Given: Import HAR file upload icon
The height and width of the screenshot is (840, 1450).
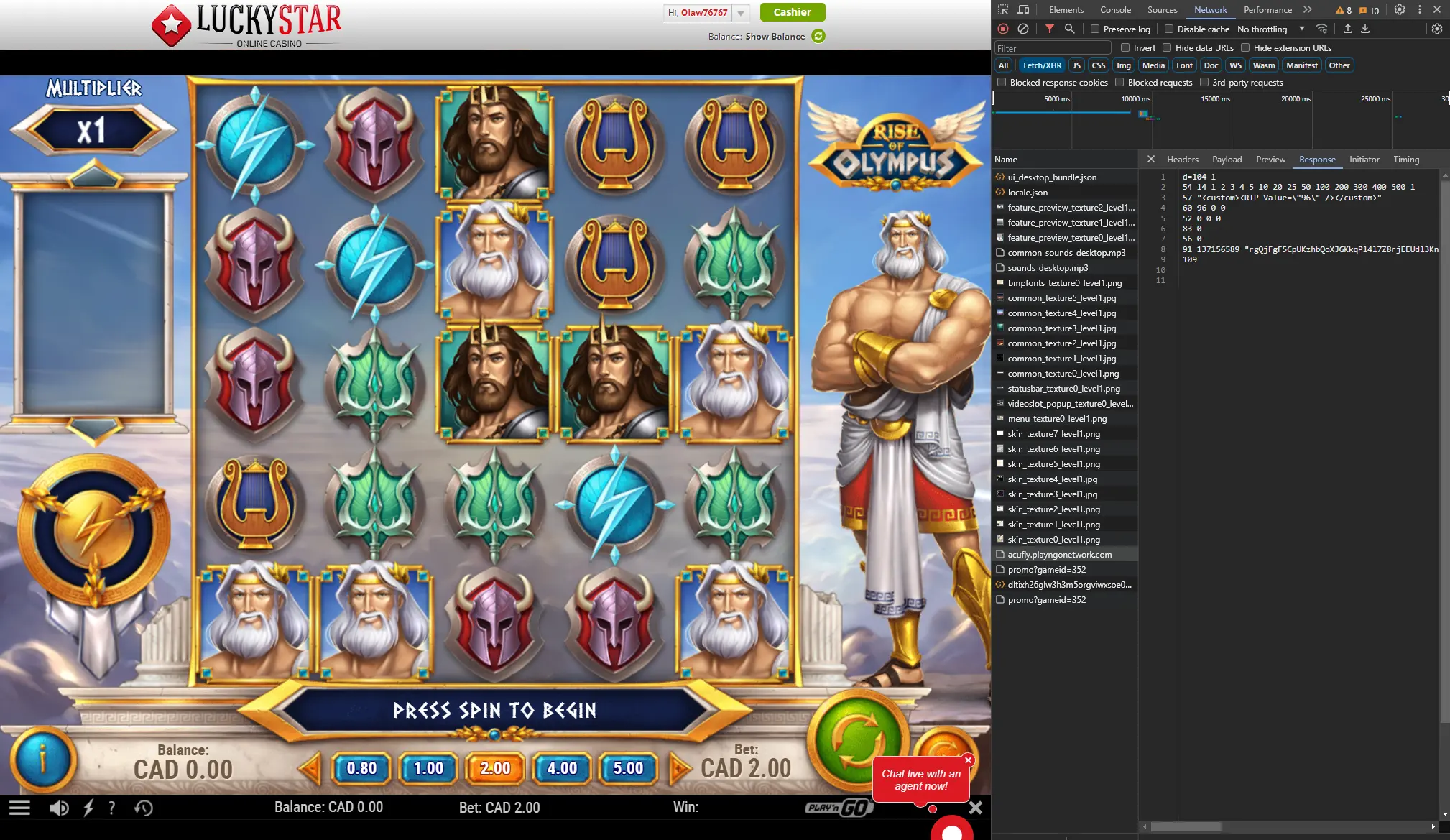Looking at the screenshot, I should pos(1348,29).
